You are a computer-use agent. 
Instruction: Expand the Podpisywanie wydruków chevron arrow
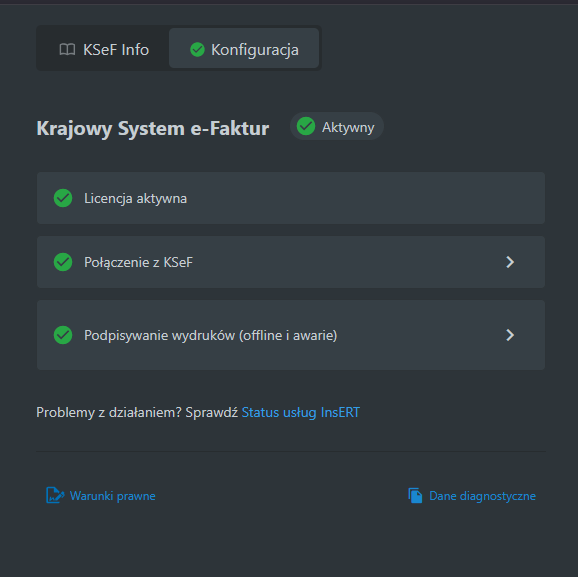pyautogui.click(x=510, y=335)
